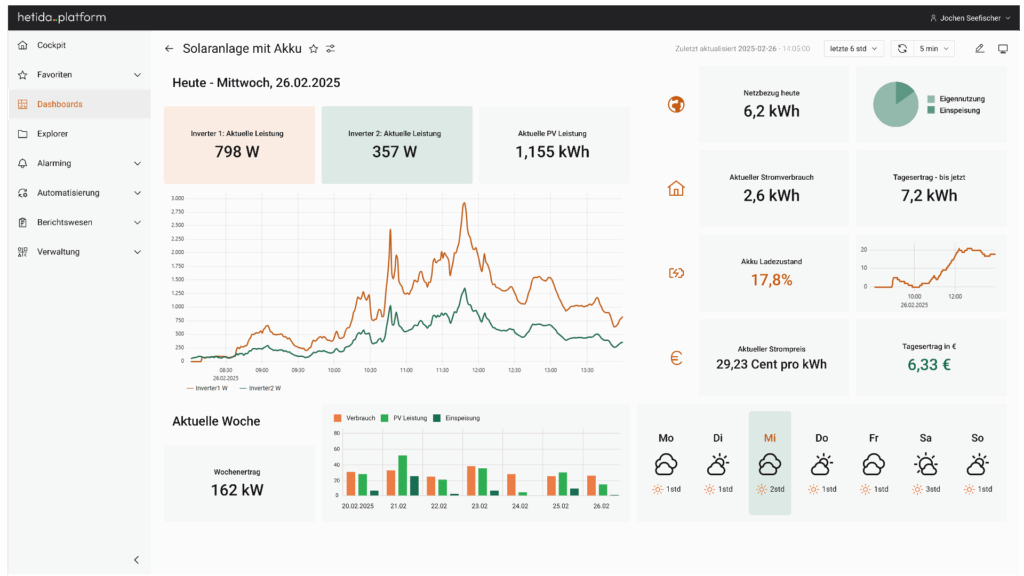Open the letzte 6 std time range dropdown
The height and width of the screenshot is (576, 1024).
853,48
